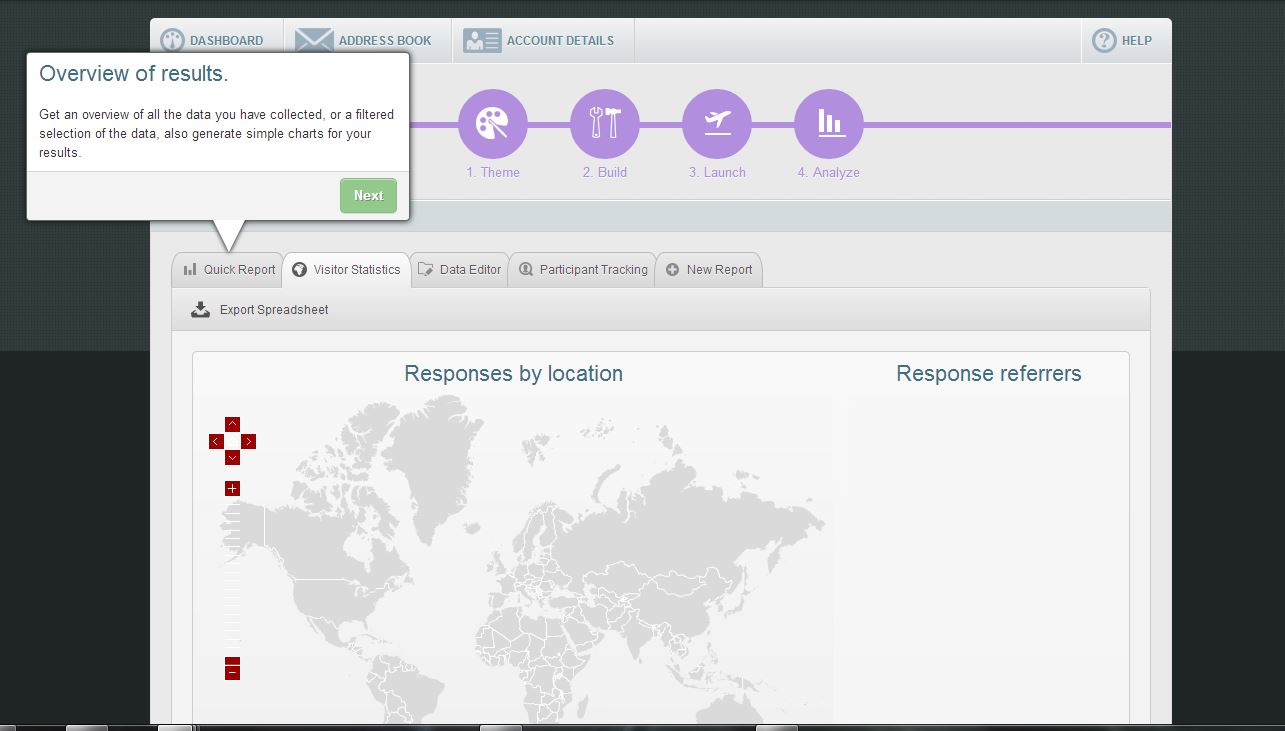This screenshot has height=731, width=1285.
Task: Zoom out the map with minus button
Action: [x=232, y=673]
